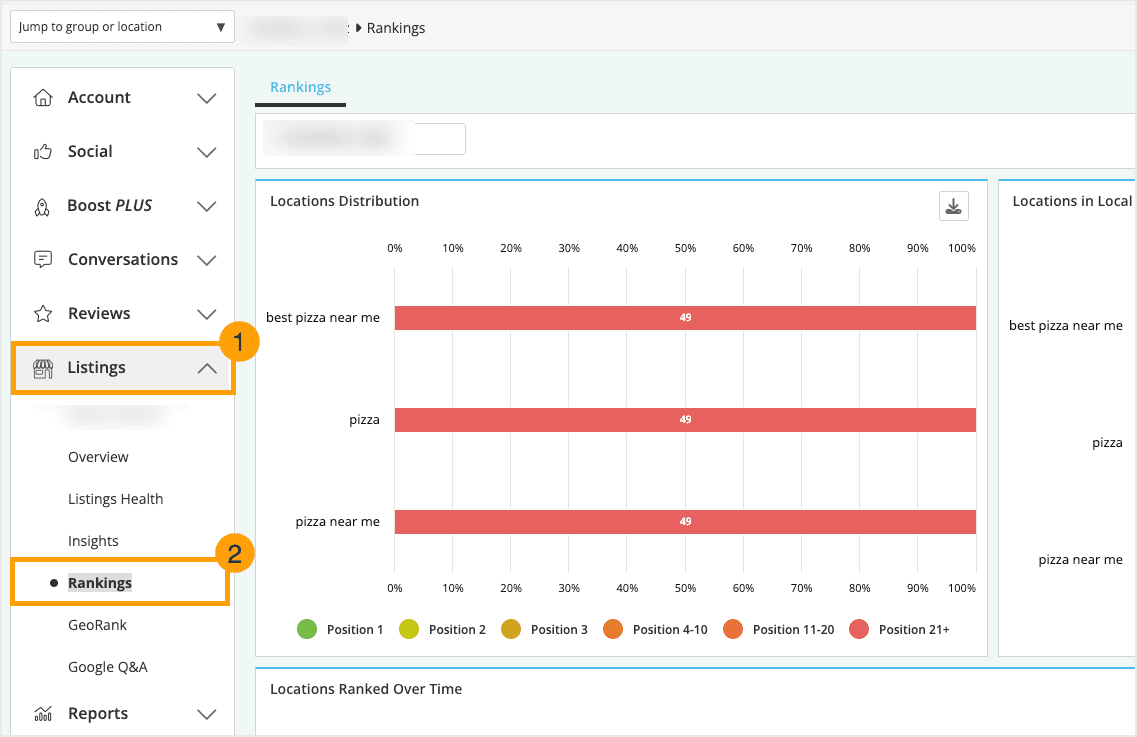Switch to the Rankings tab
1137x737 pixels.
coord(300,87)
